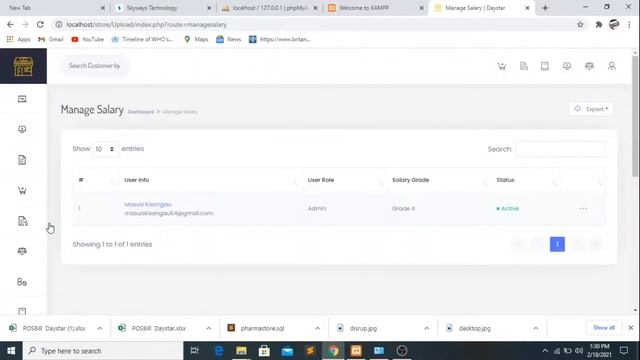Image resolution: width=640 pixels, height=360 pixels.
Task: Click the document icon in top header
Action: tap(524, 66)
